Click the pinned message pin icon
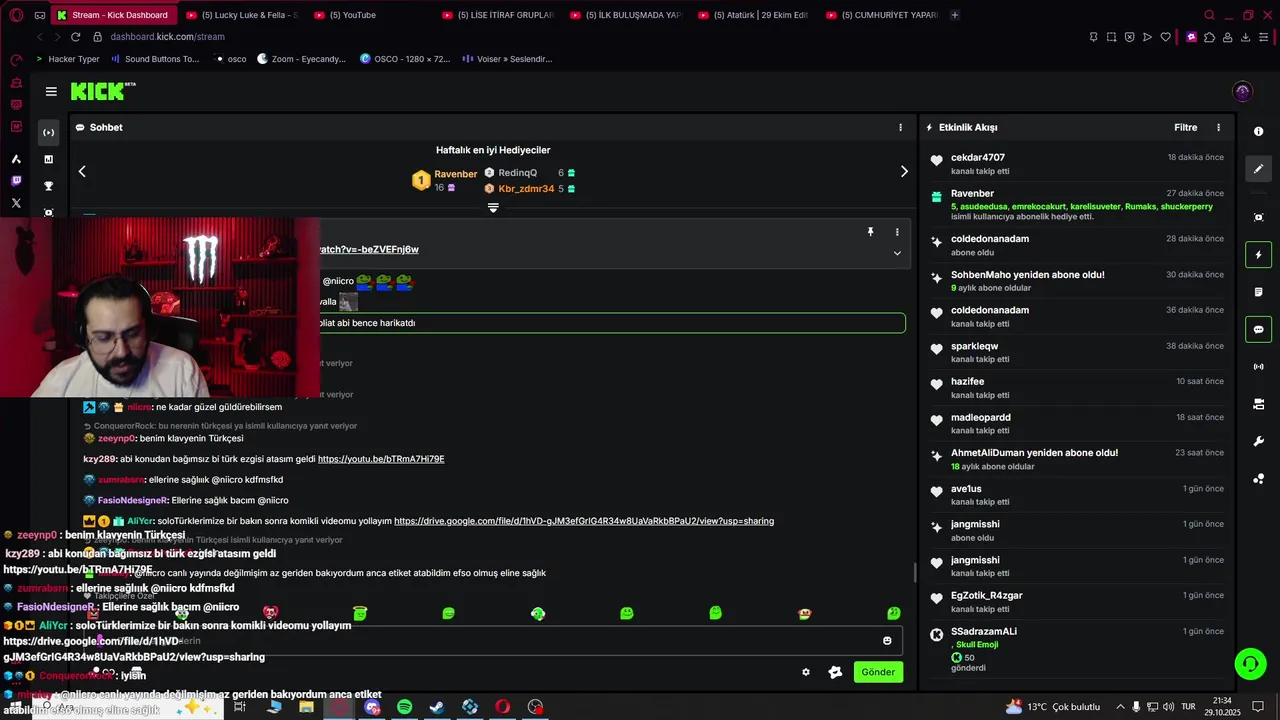The image size is (1280, 720). click(x=870, y=232)
